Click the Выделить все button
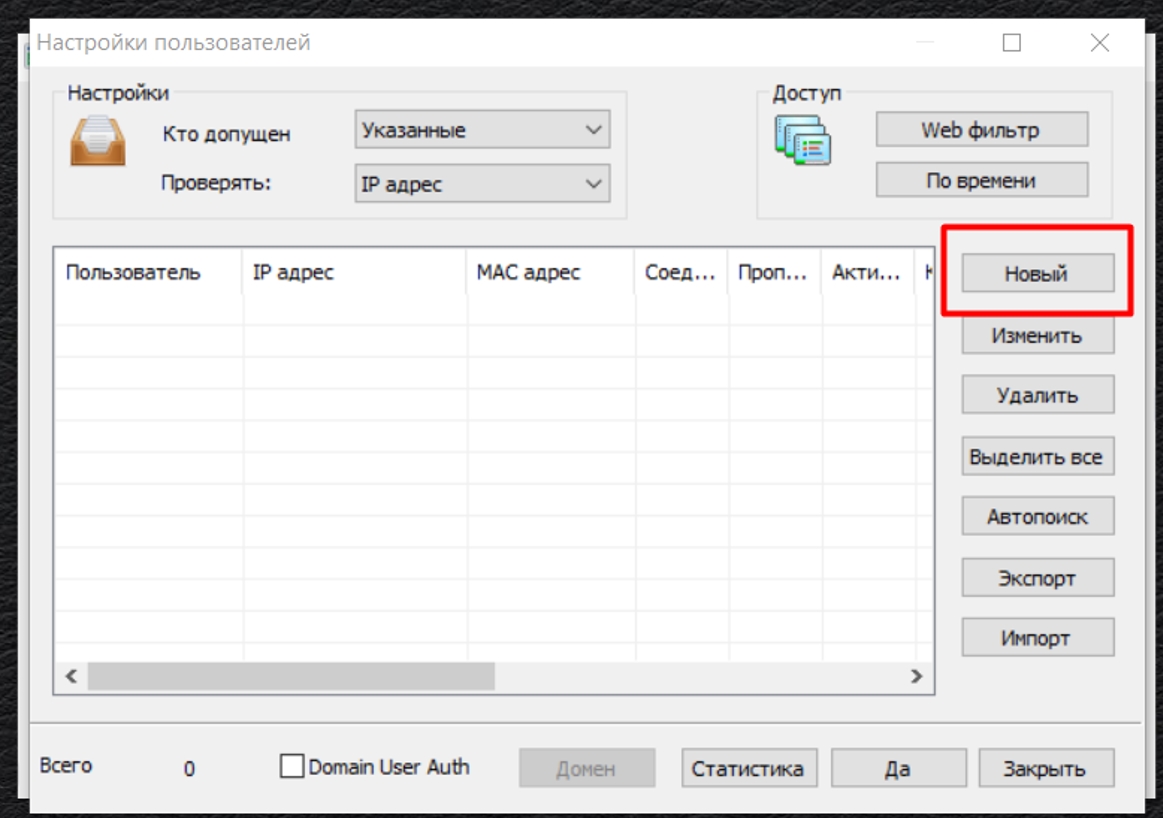Viewport: 1163px width, 818px height. (1038, 456)
